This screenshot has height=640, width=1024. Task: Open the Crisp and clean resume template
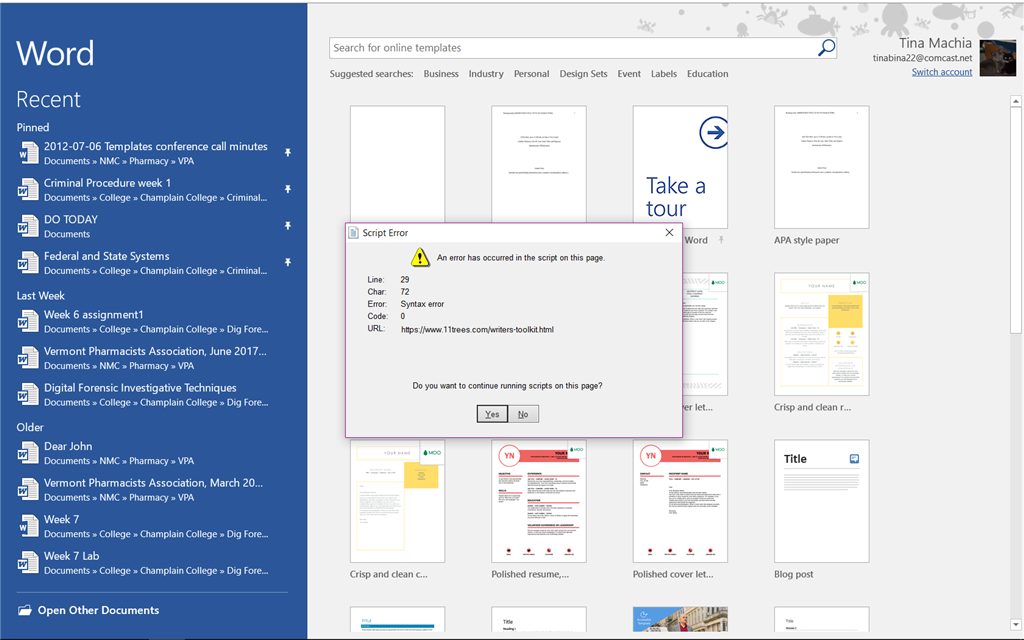point(822,334)
